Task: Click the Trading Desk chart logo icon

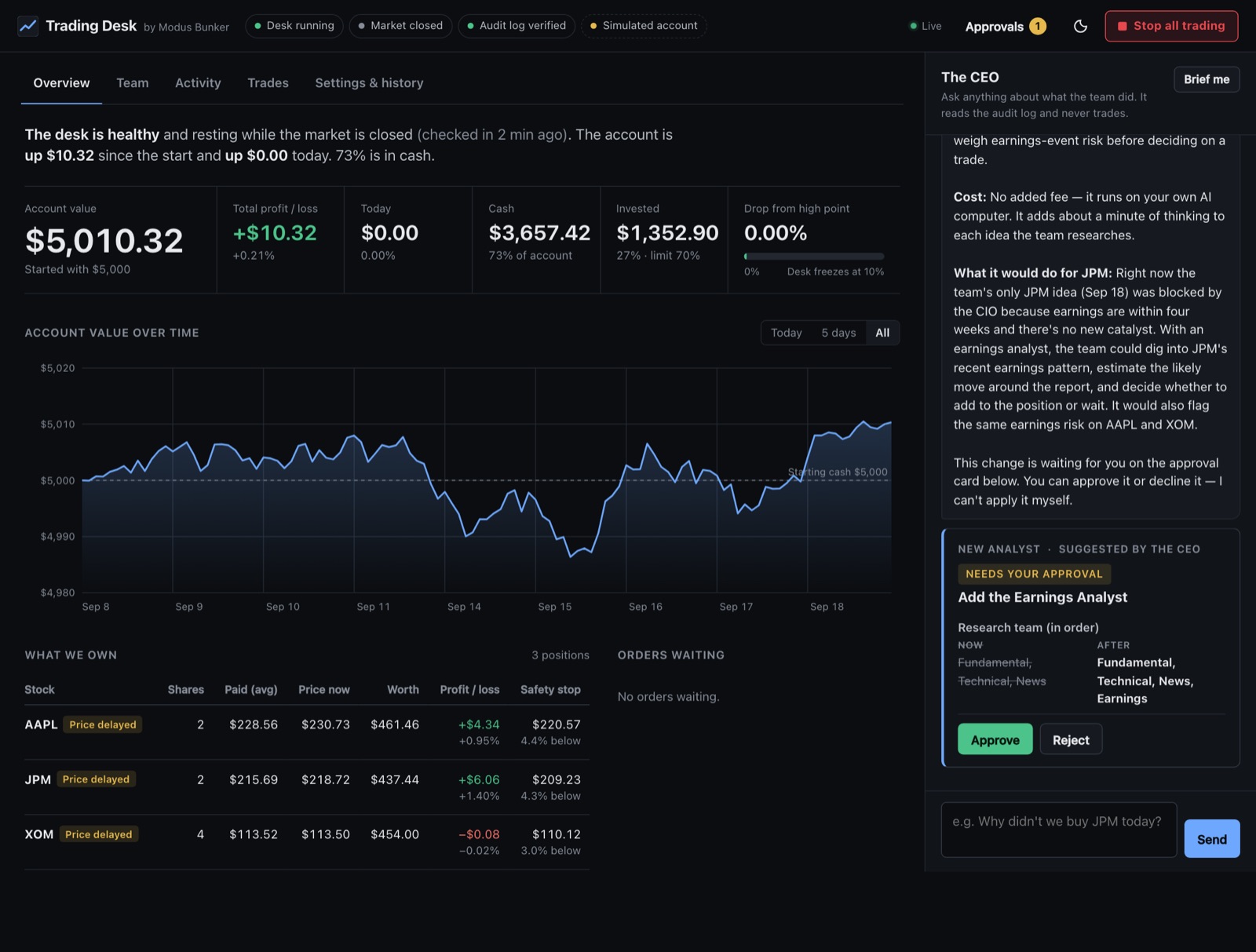Action: pos(28,26)
